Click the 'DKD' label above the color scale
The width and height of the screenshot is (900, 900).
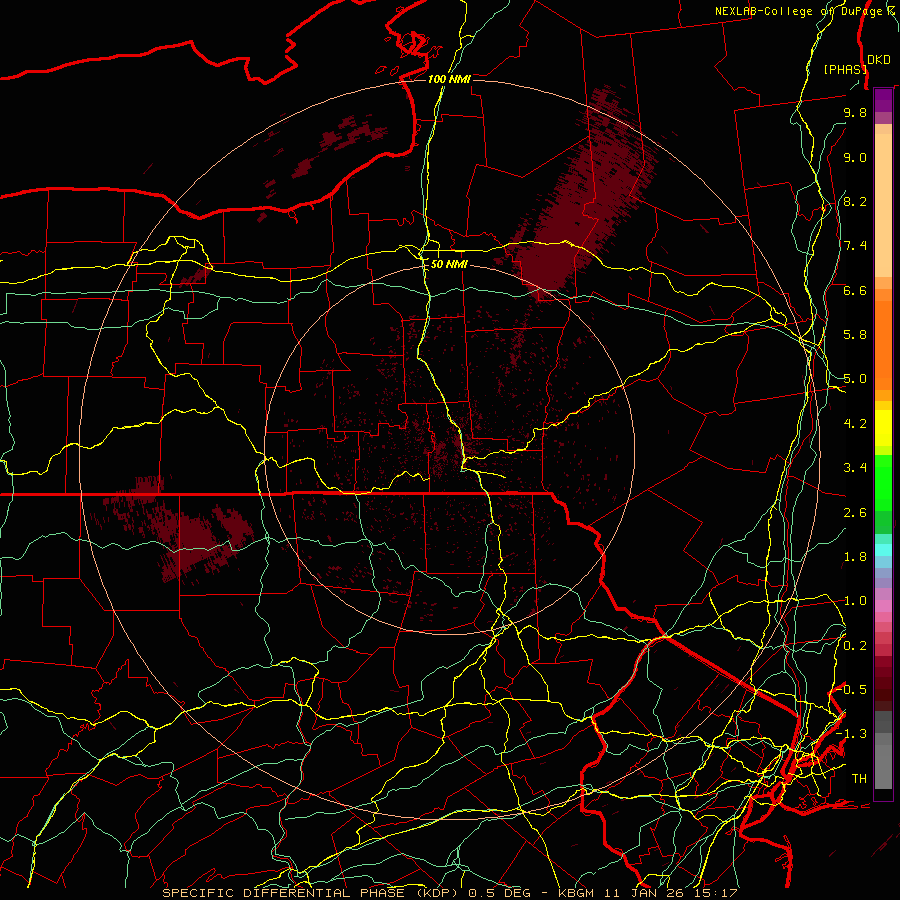tap(879, 60)
